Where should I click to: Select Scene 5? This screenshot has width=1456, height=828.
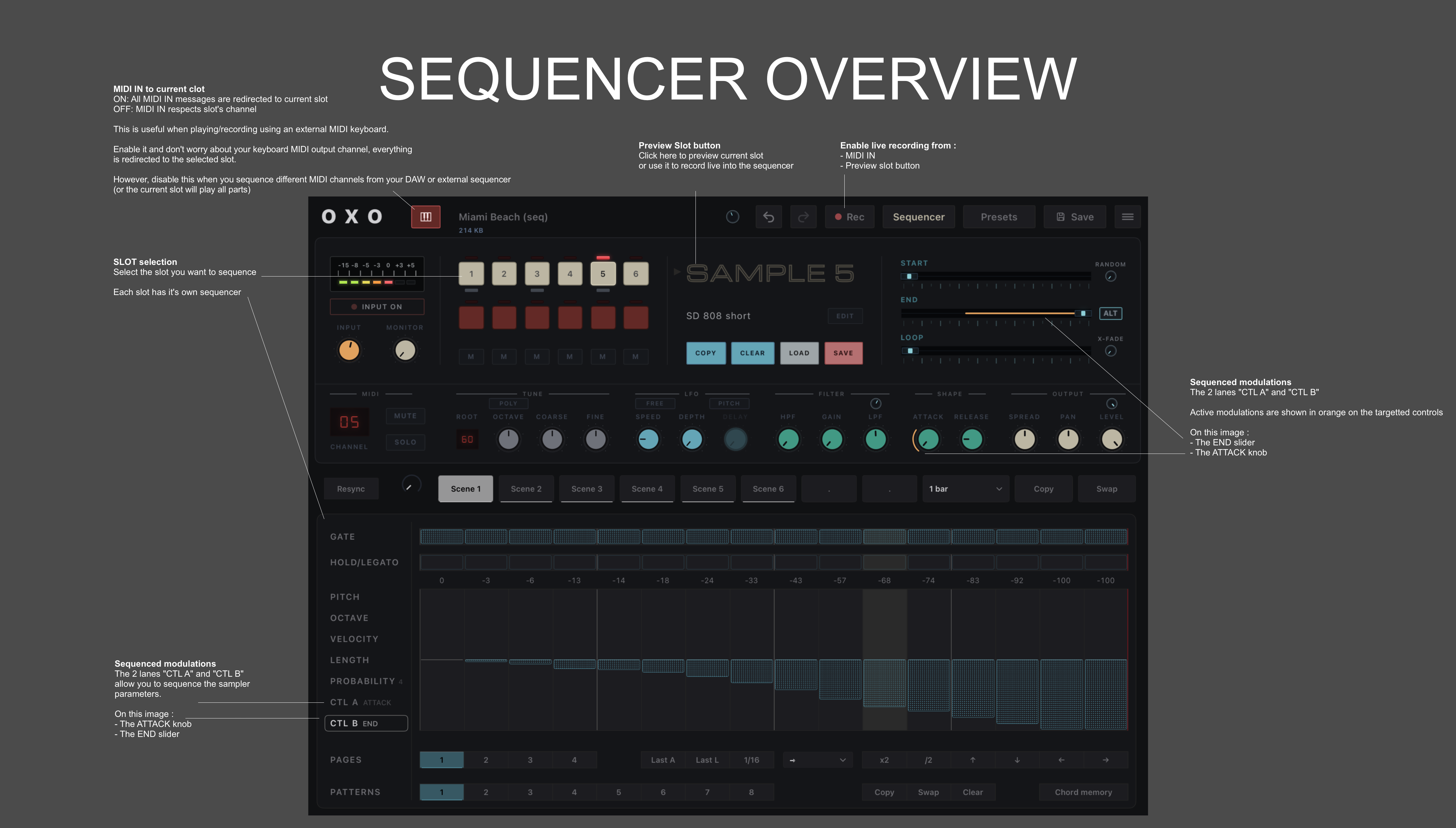pyautogui.click(x=707, y=489)
